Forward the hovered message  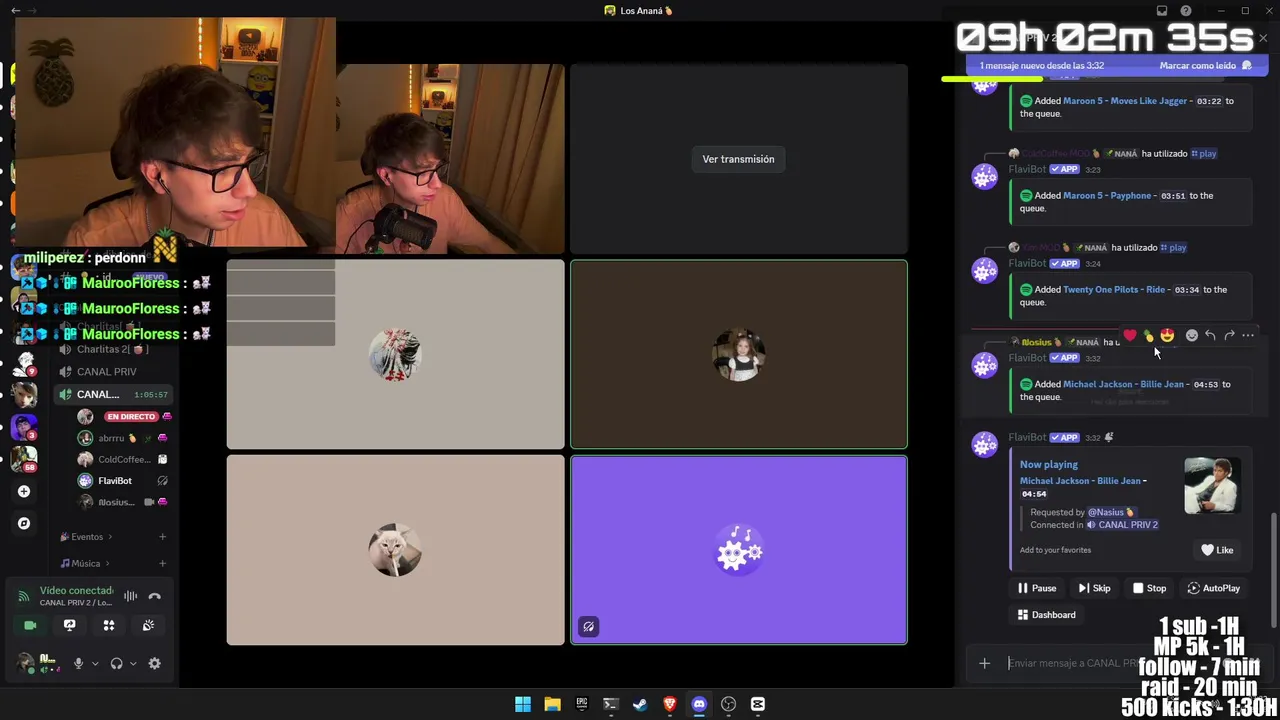point(1229,336)
